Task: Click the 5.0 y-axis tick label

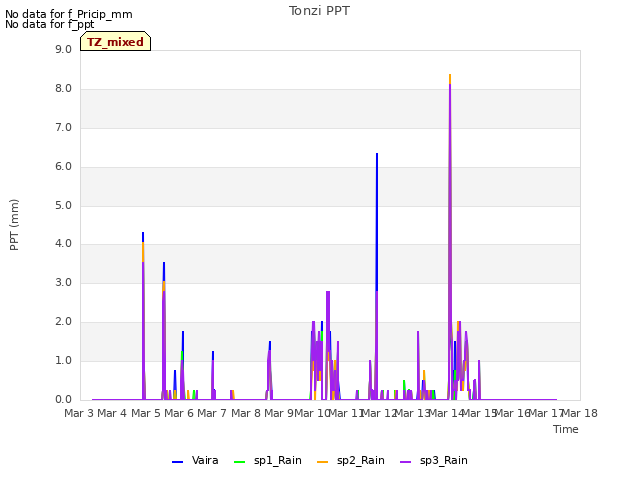Action: pyautogui.click(x=63, y=205)
